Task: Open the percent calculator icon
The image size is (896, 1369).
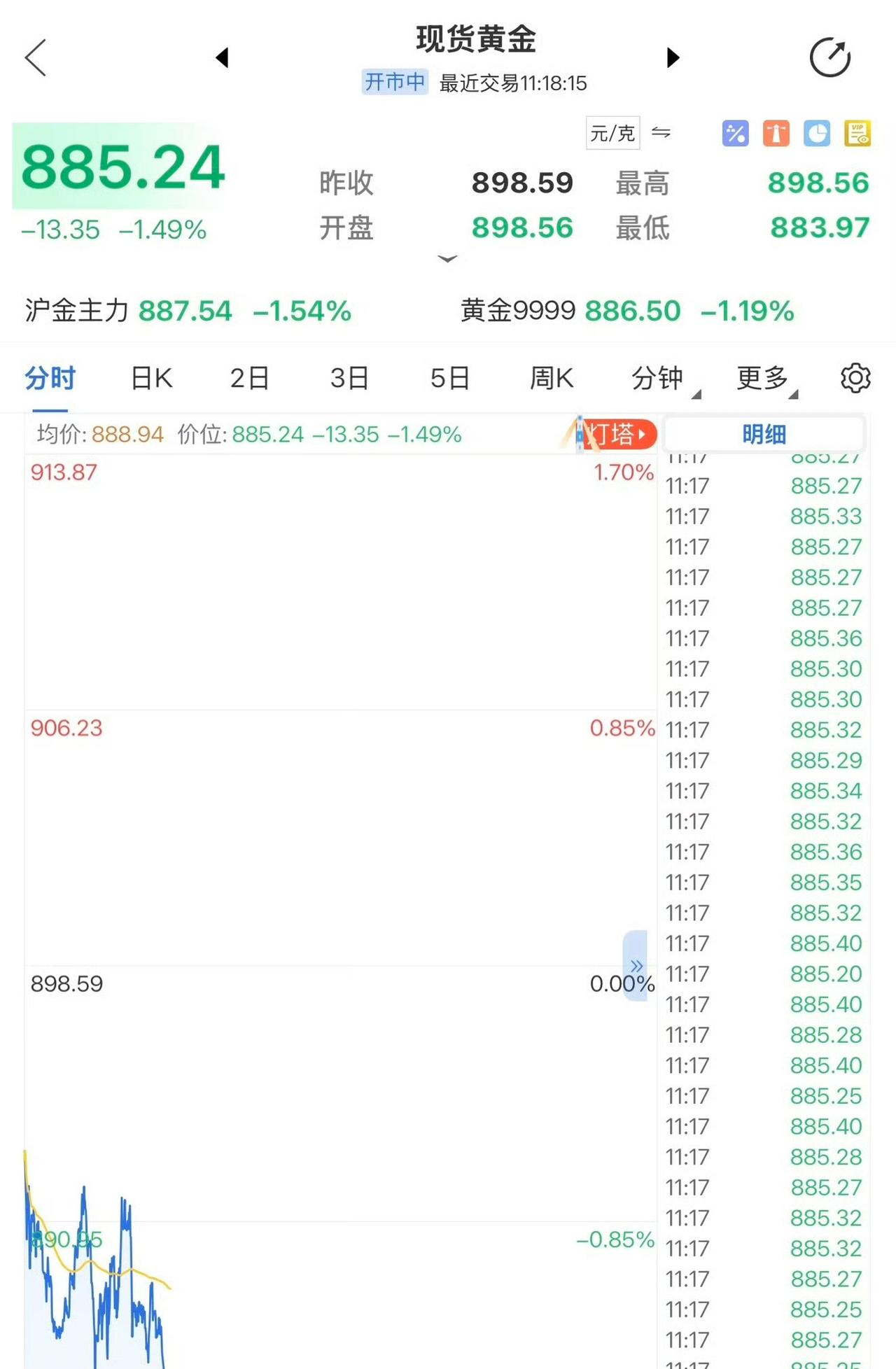Action: point(735,133)
